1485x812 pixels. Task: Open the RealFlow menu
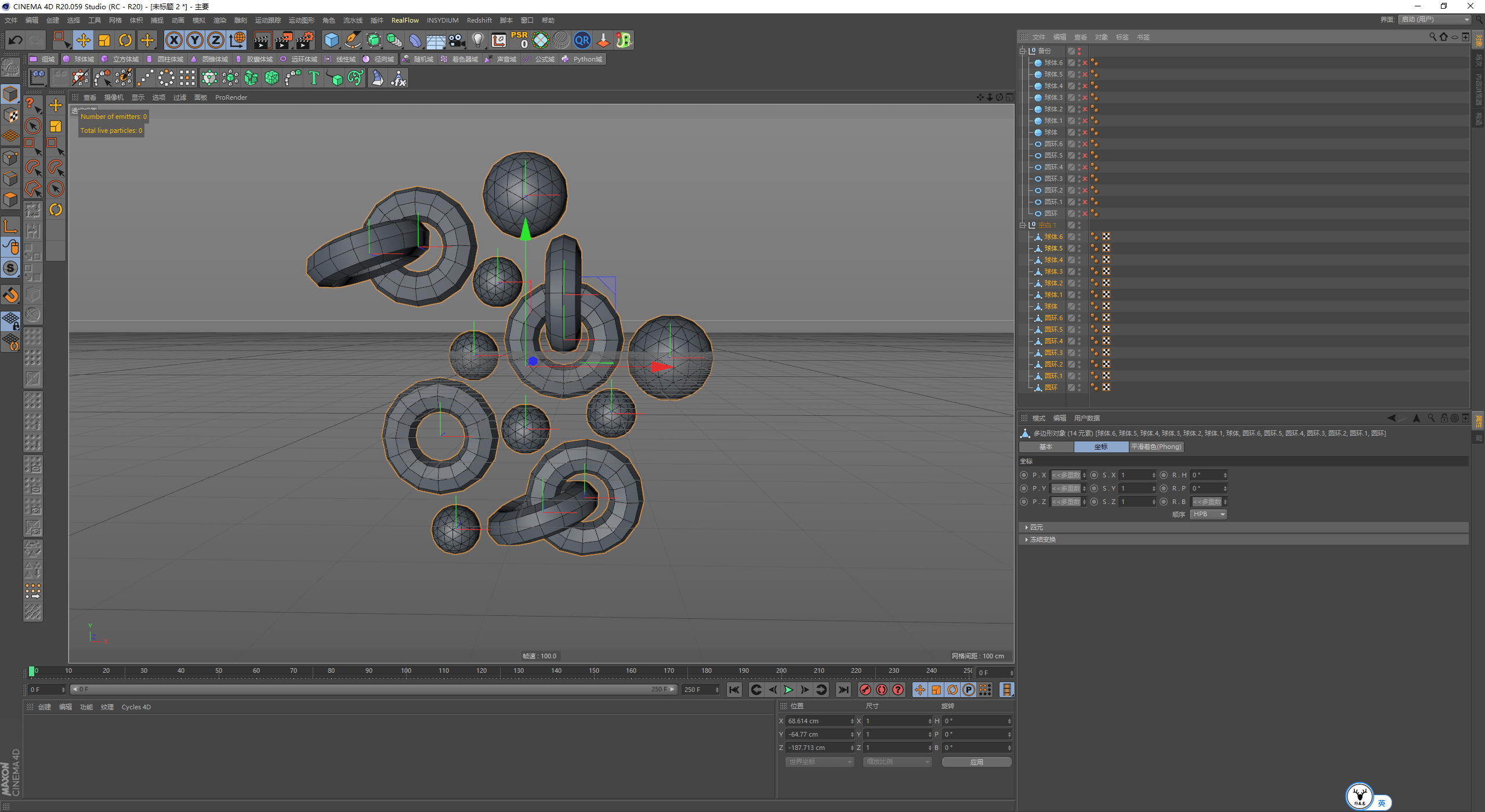(405, 20)
